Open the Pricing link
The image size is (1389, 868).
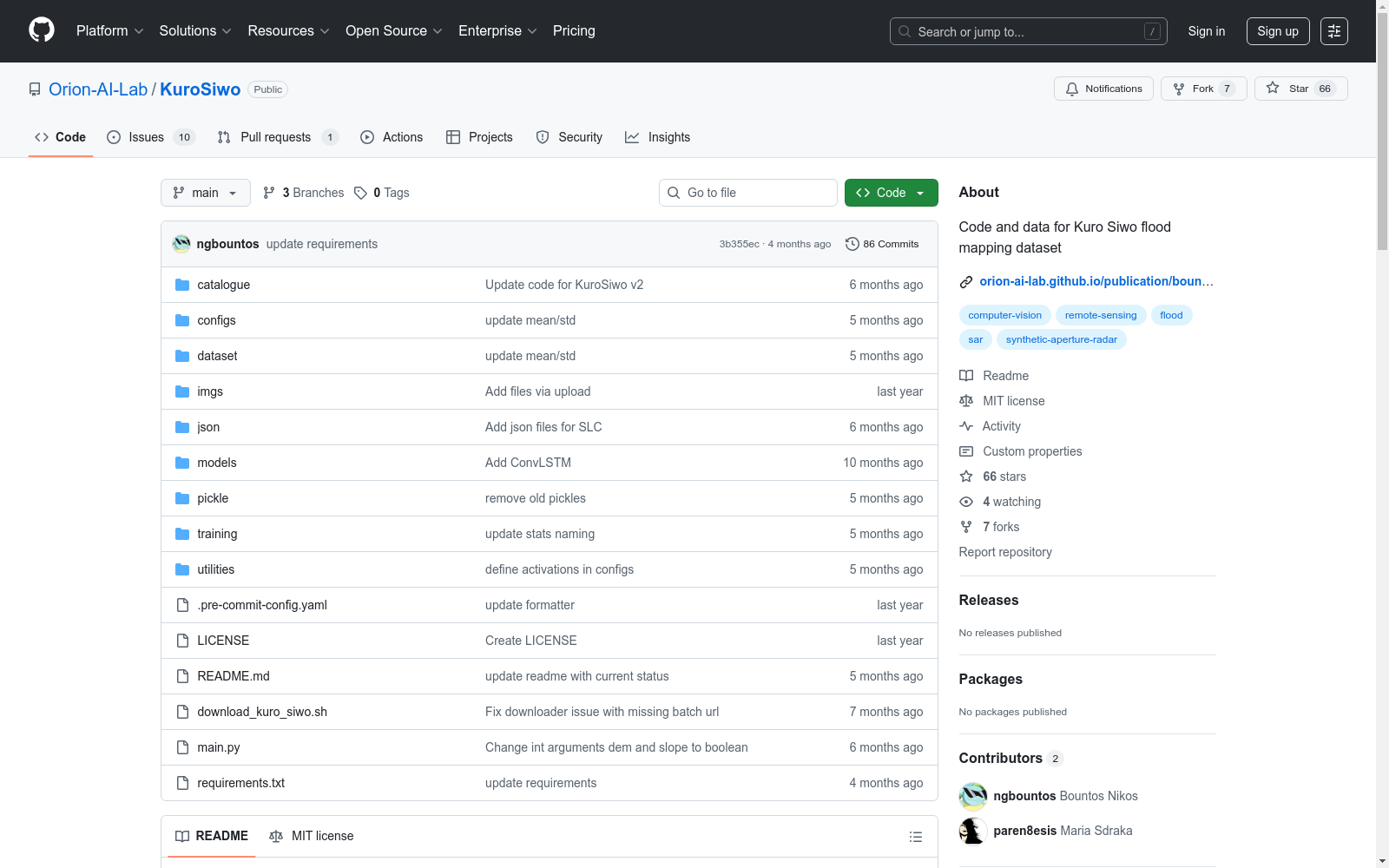(574, 31)
